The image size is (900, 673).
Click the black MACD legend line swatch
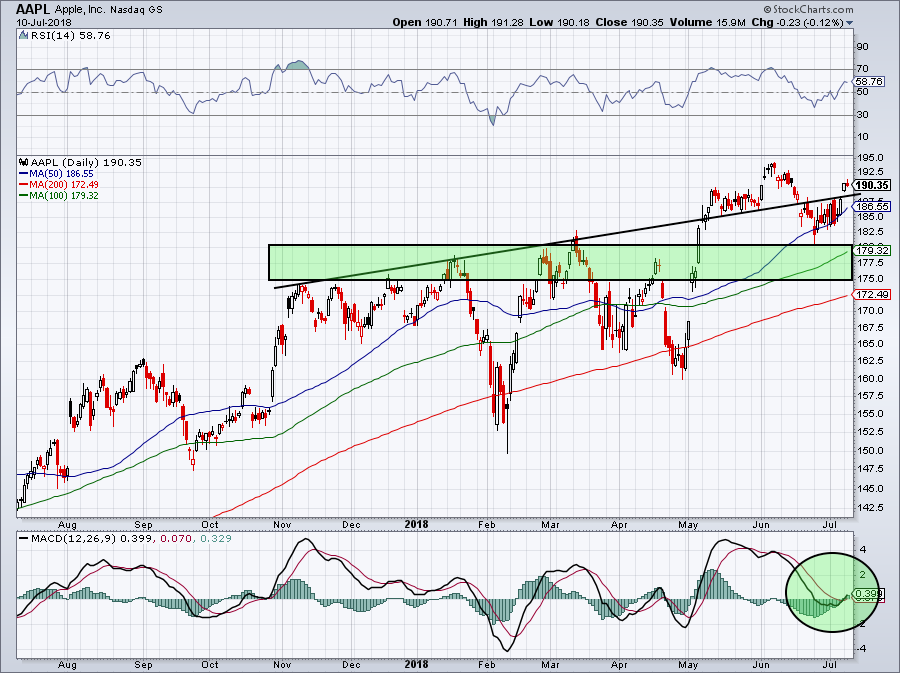tap(24, 539)
